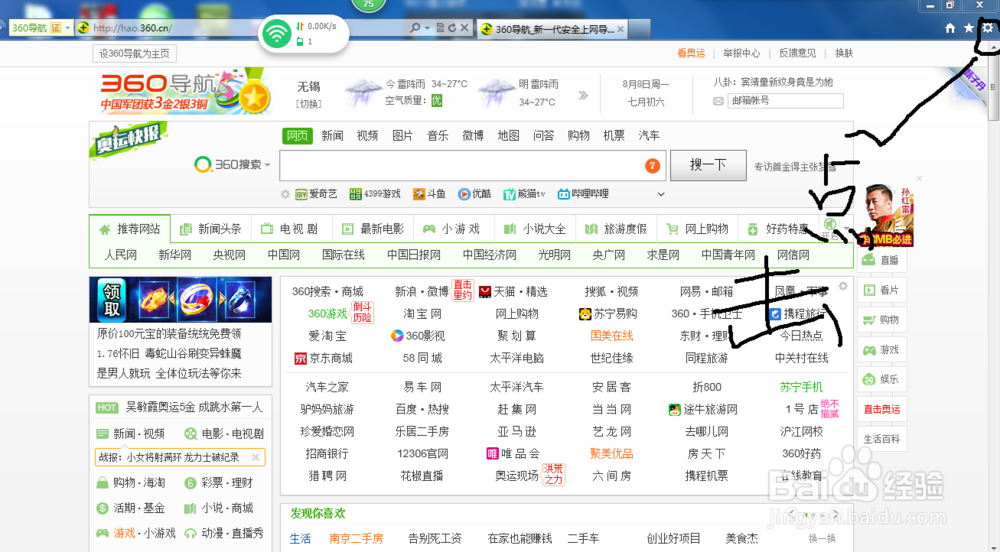Click the gear icon beside 爱奇艺
The width and height of the screenshot is (1000, 552).
point(285,194)
